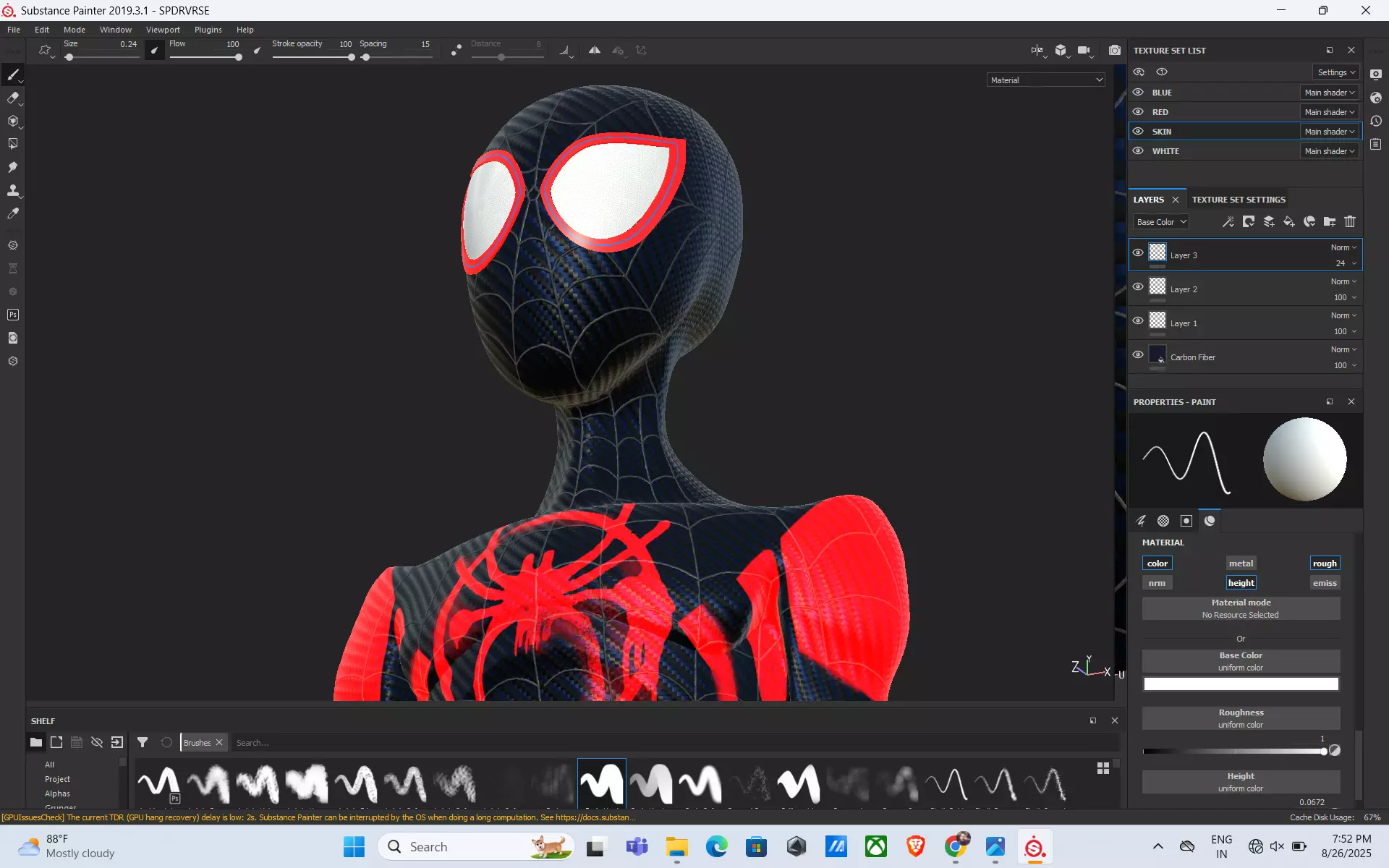Open the File menu
This screenshot has height=868, width=1389.
pyautogui.click(x=14, y=30)
